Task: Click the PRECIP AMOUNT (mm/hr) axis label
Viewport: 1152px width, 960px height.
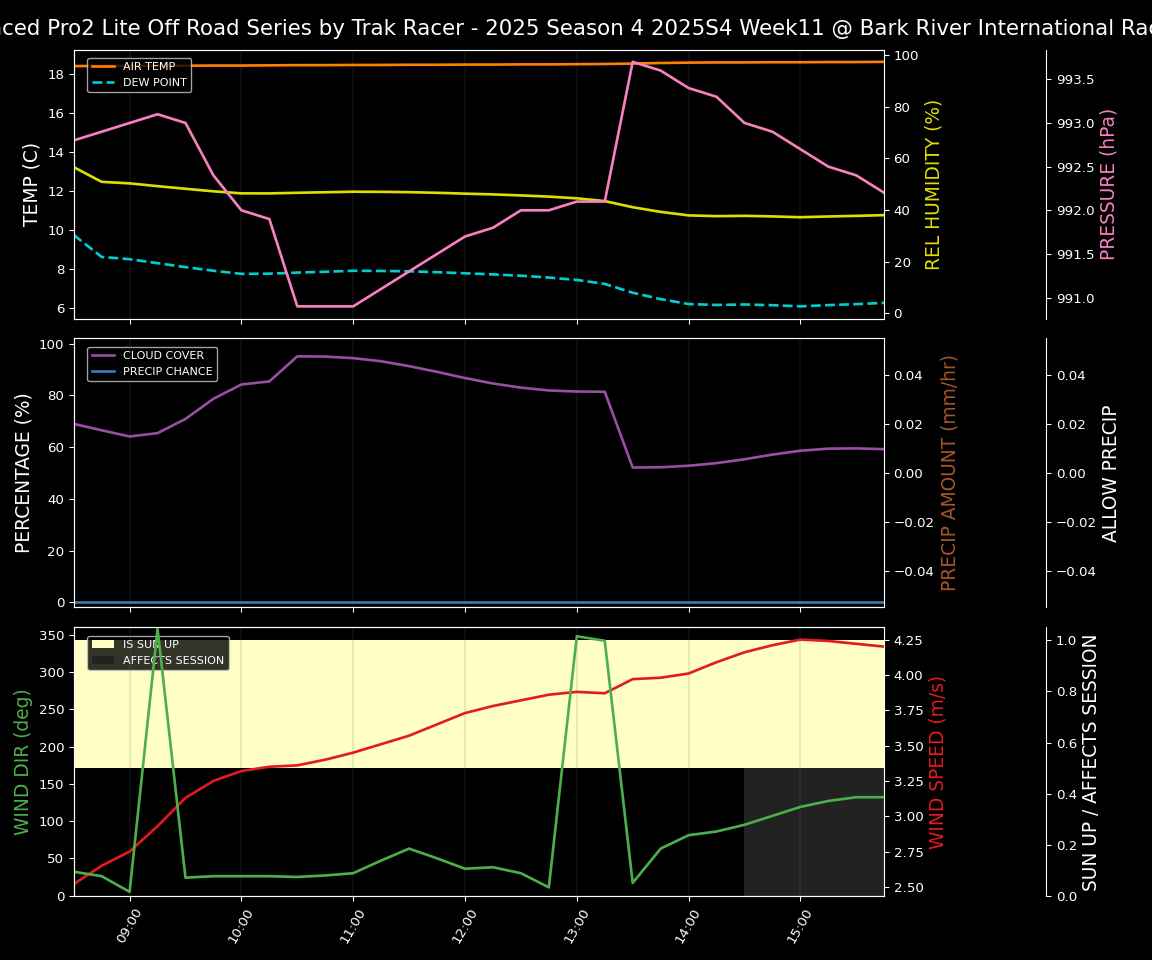Action: (949, 472)
